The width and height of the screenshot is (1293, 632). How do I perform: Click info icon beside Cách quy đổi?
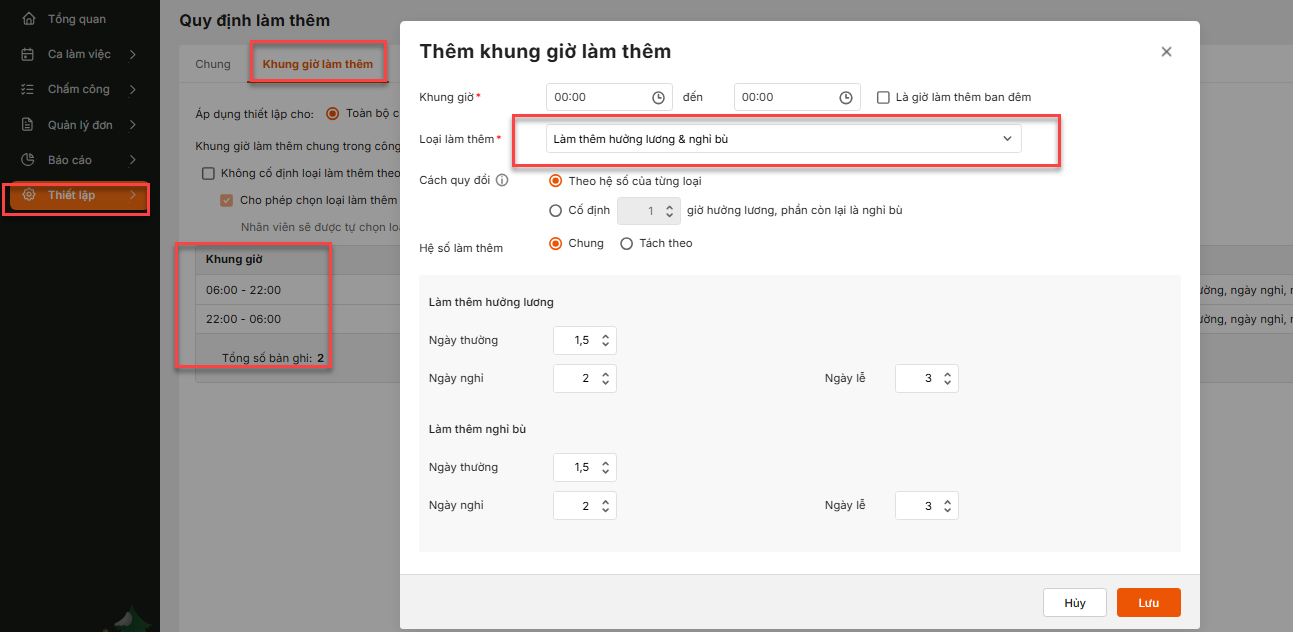pos(502,181)
